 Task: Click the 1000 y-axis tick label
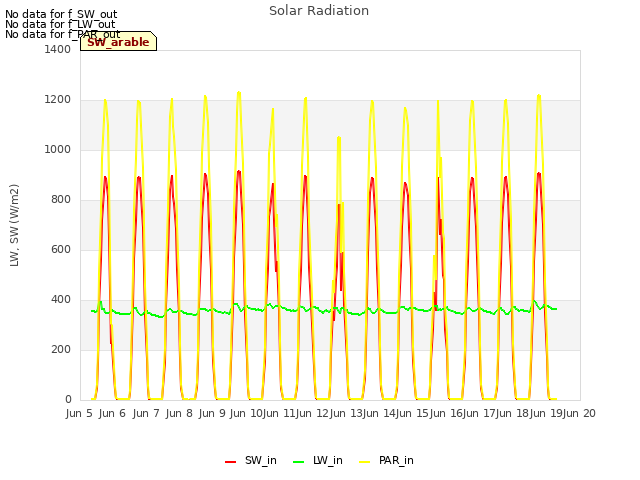(58, 149)
